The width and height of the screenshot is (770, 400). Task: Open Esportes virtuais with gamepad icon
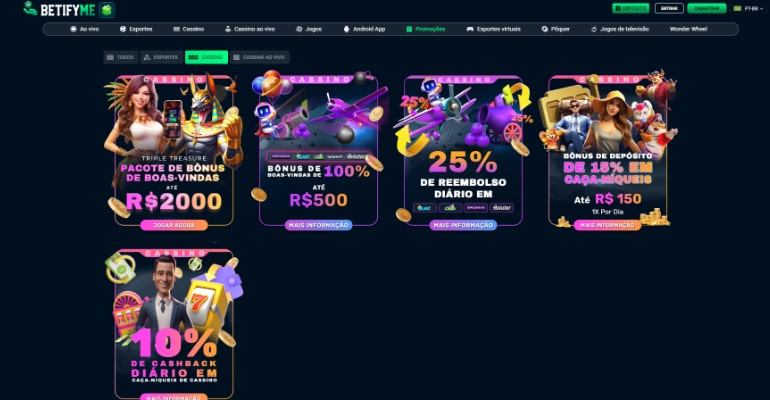pos(494,29)
